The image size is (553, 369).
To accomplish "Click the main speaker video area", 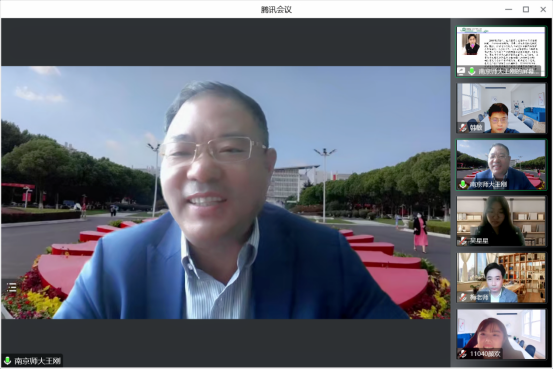I will (x=226, y=192).
